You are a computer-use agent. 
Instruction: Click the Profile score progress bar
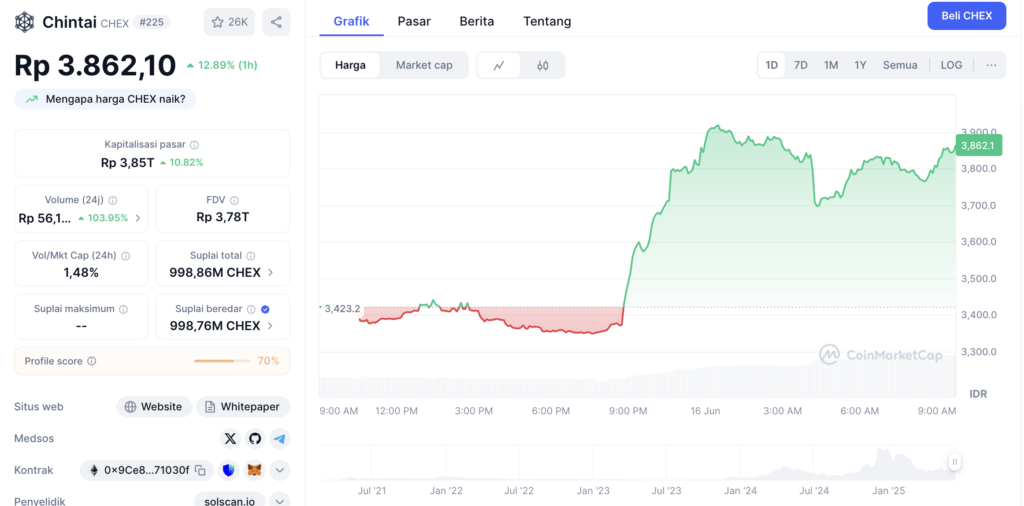click(222, 361)
